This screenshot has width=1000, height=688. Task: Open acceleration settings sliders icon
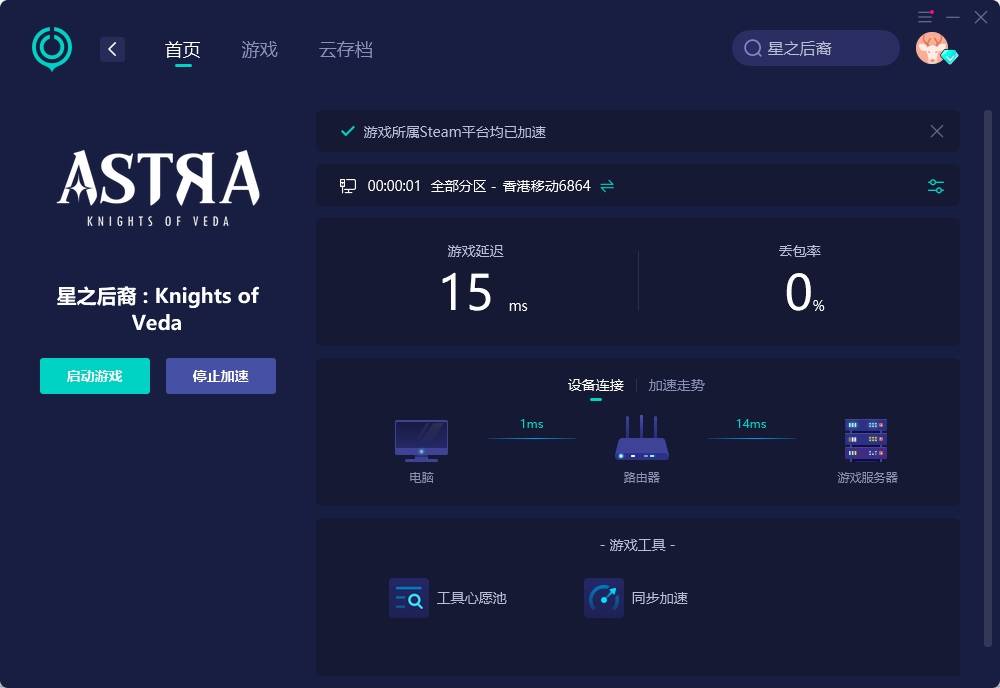pyautogui.click(x=936, y=186)
